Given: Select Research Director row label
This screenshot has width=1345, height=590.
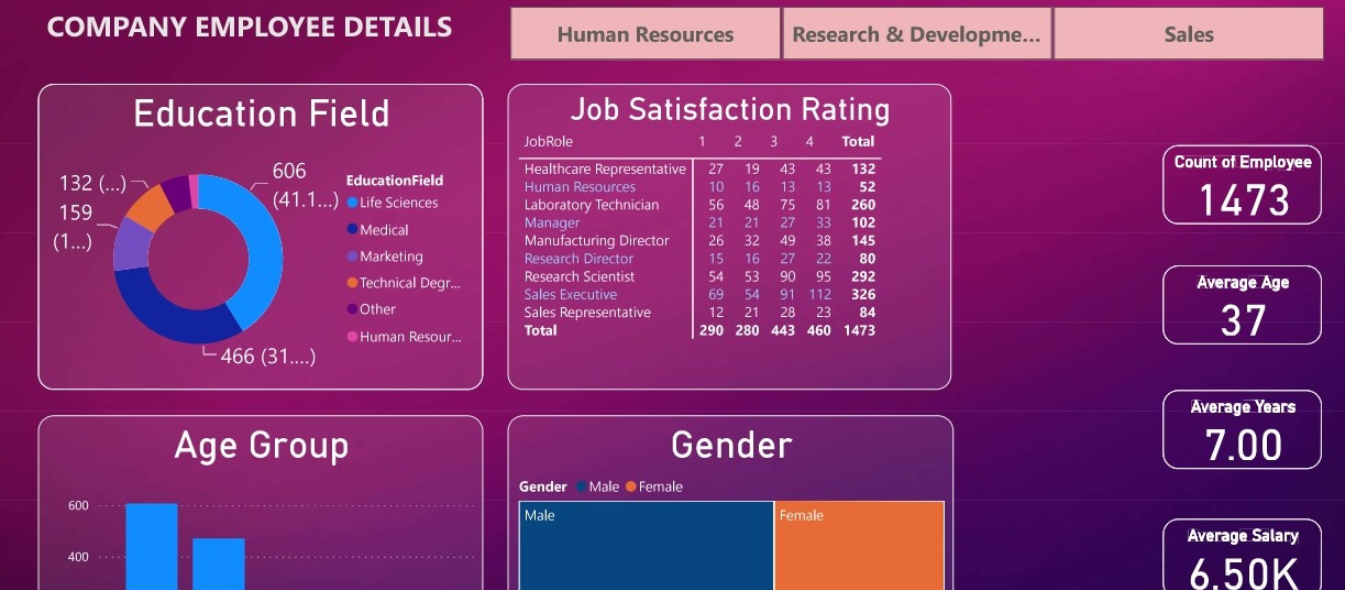Looking at the screenshot, I should click(x=579, y=259).
